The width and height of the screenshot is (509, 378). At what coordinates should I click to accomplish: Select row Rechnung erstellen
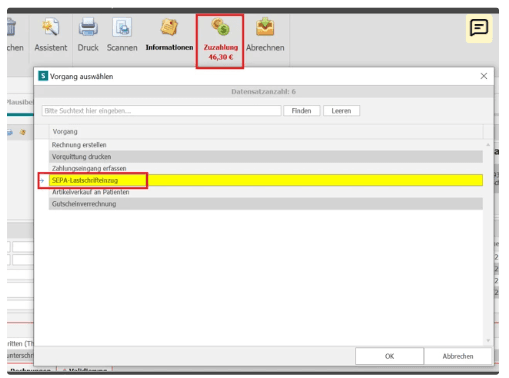coord(266,145)
